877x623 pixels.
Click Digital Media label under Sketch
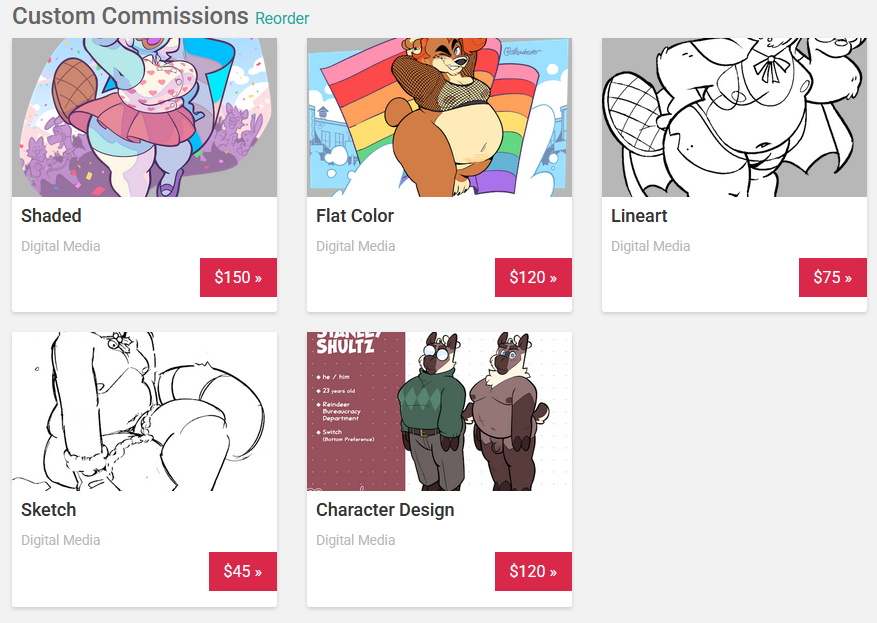(x=61, y=540)
